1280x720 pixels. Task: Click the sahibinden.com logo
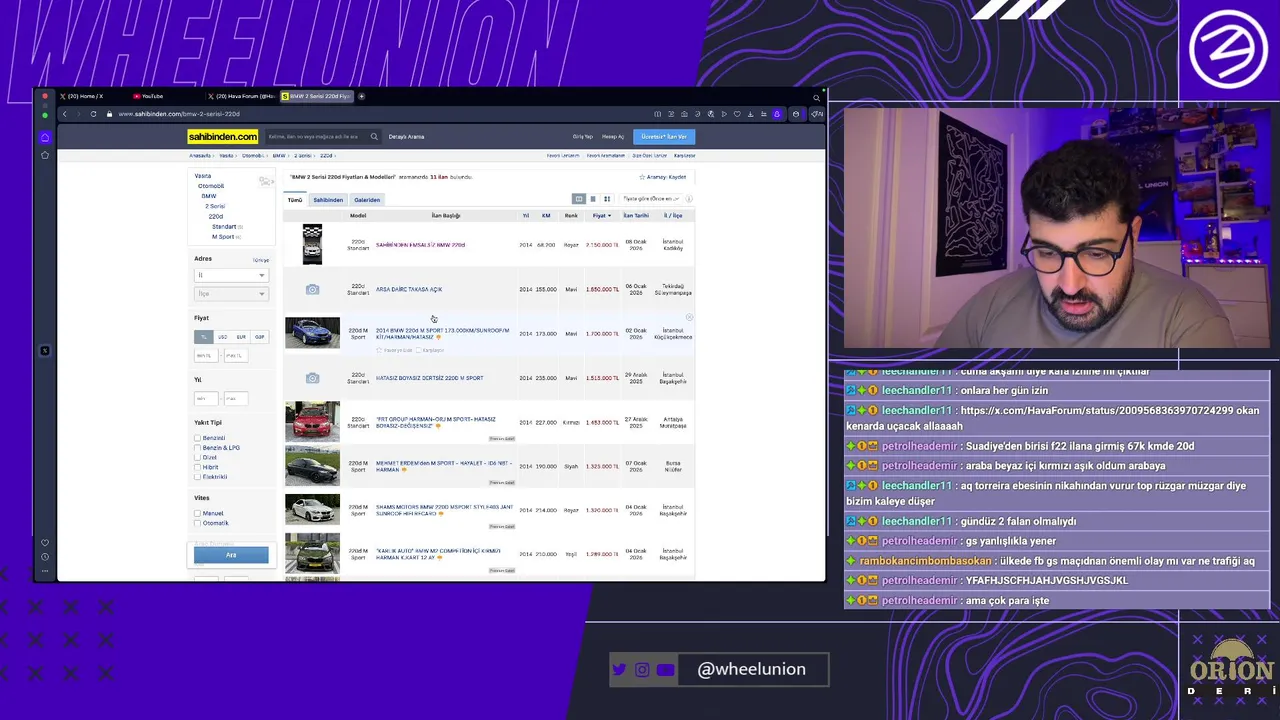click(223, 136)
